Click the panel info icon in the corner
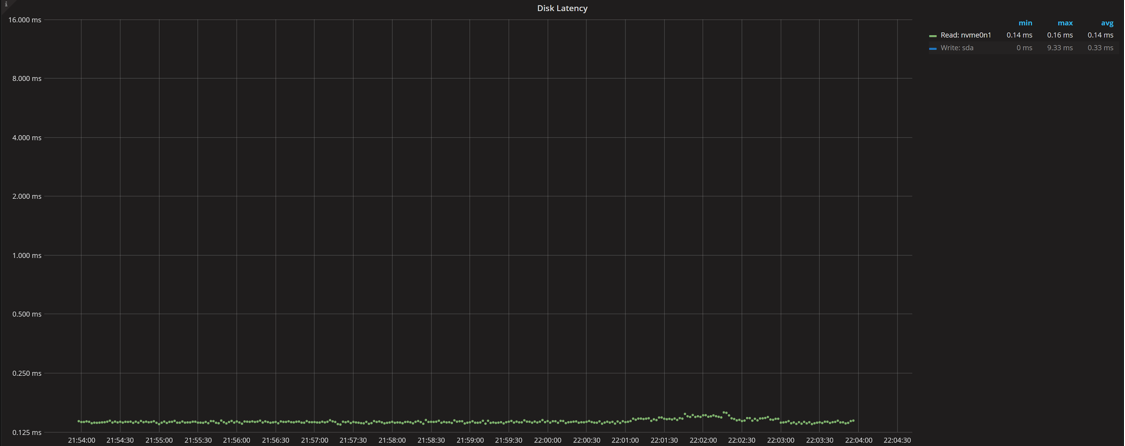The image size is (1125, 446). tap(6, 5)
